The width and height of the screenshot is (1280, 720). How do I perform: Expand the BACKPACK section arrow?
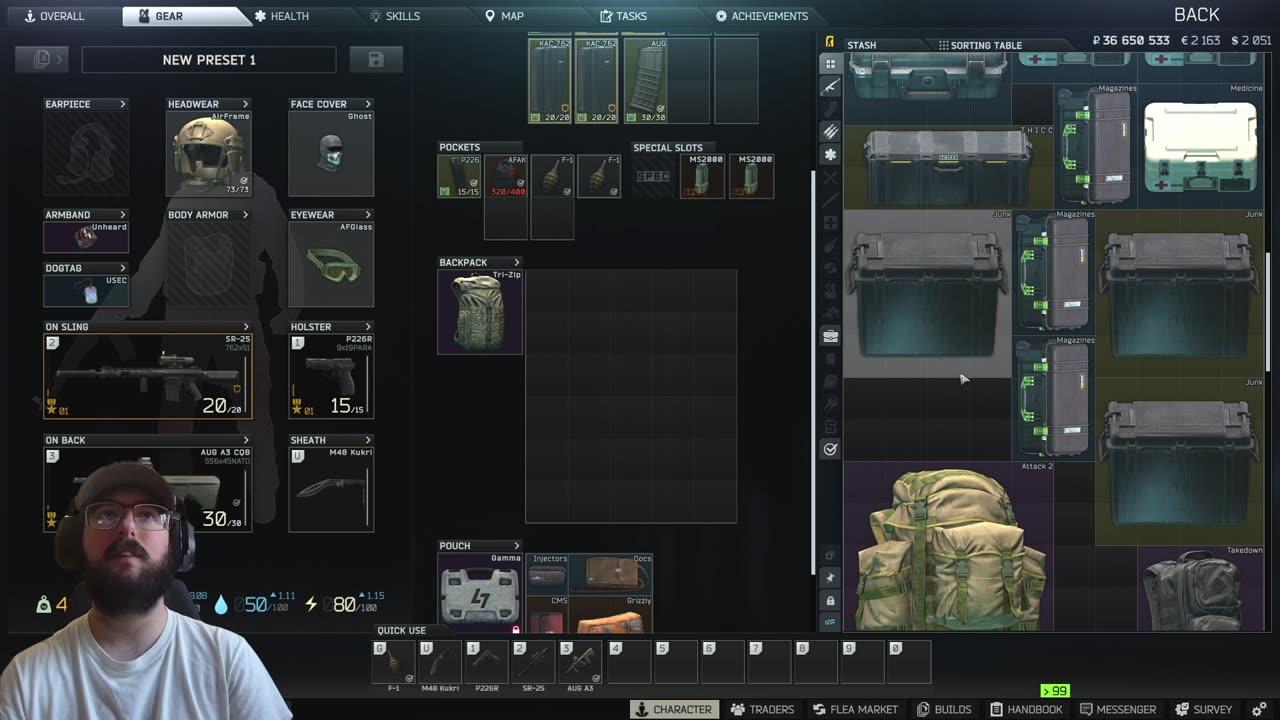pyautogui.click(x=517, y=262)
